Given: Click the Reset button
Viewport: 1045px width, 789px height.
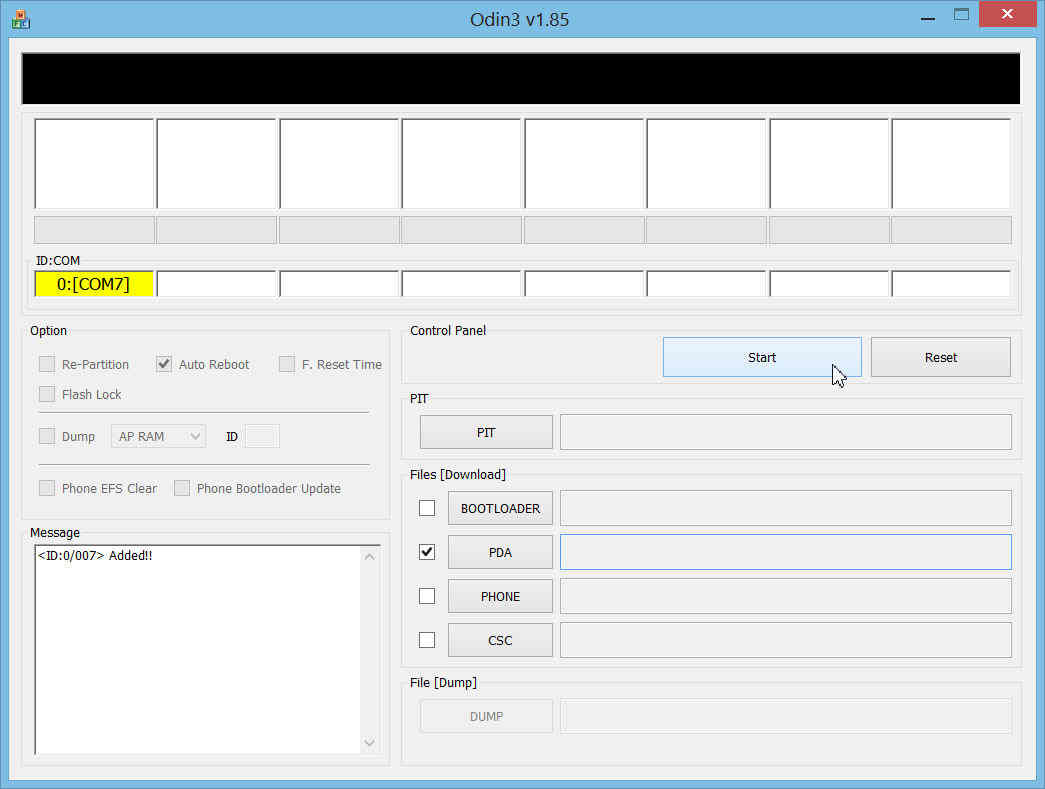Looking at the screenshot, I should point(940,357).
